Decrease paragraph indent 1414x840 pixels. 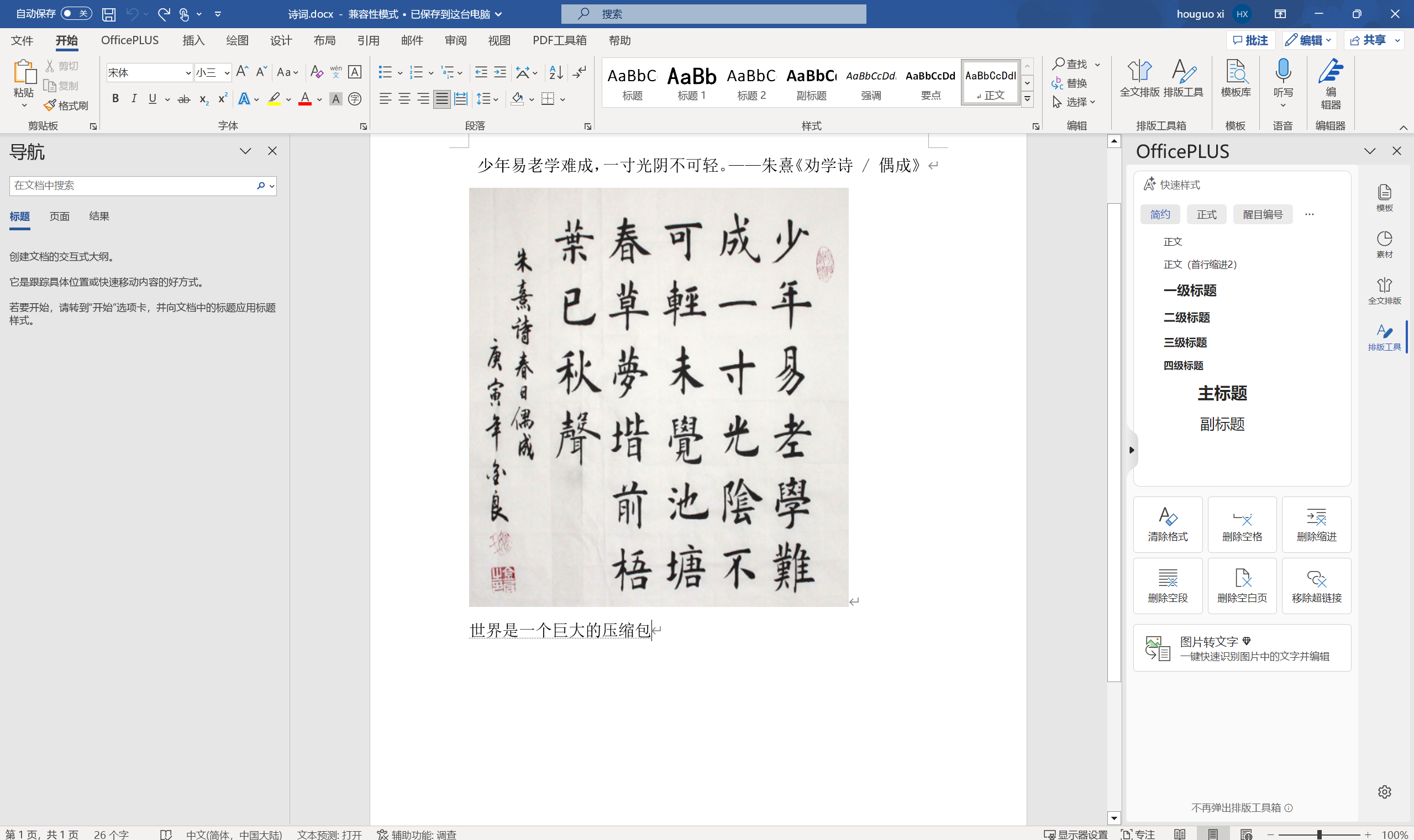(x=481, y=72)
